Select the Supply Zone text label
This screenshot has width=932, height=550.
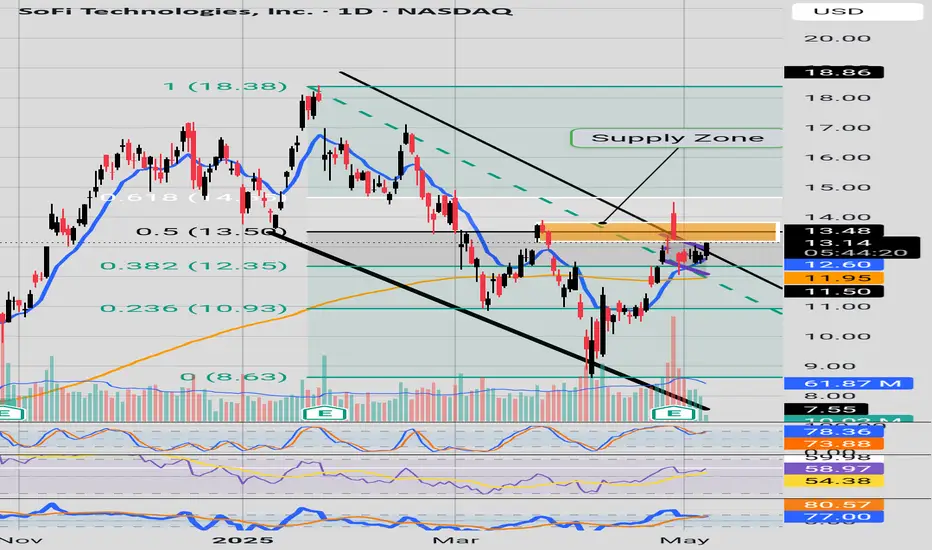pos(677,138)
